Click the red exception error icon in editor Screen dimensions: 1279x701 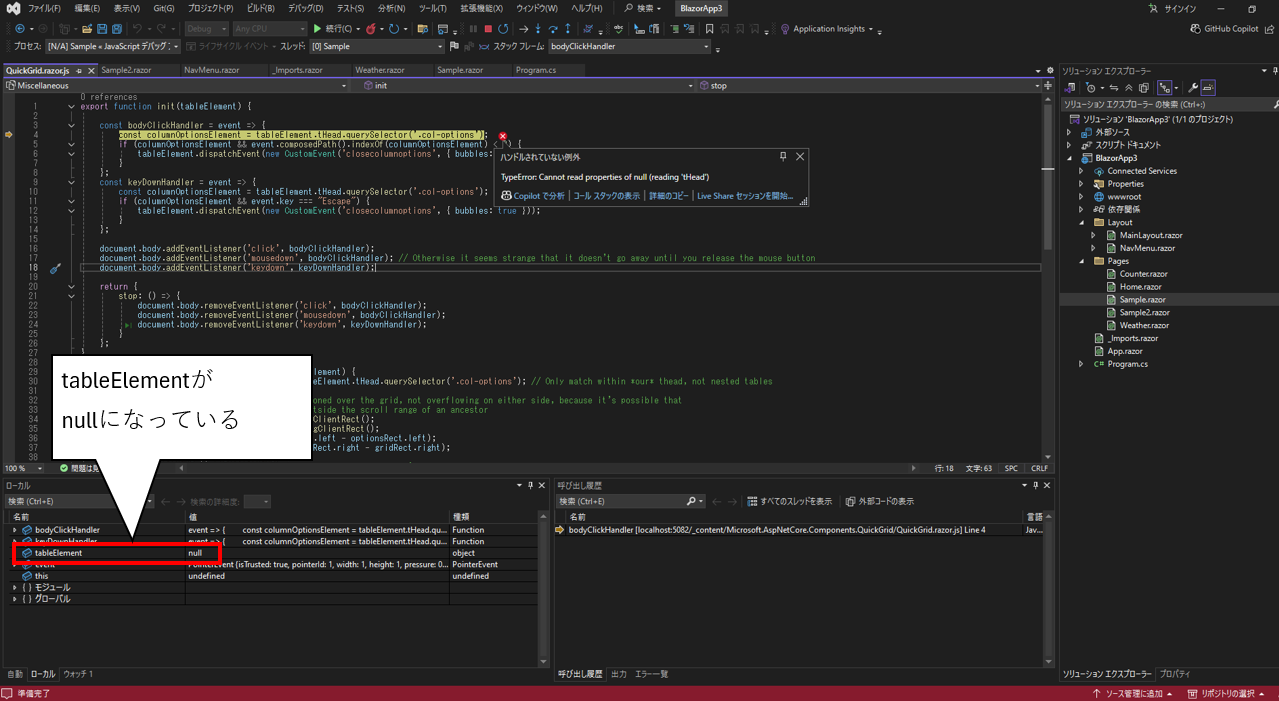click(x=503, y=136)
